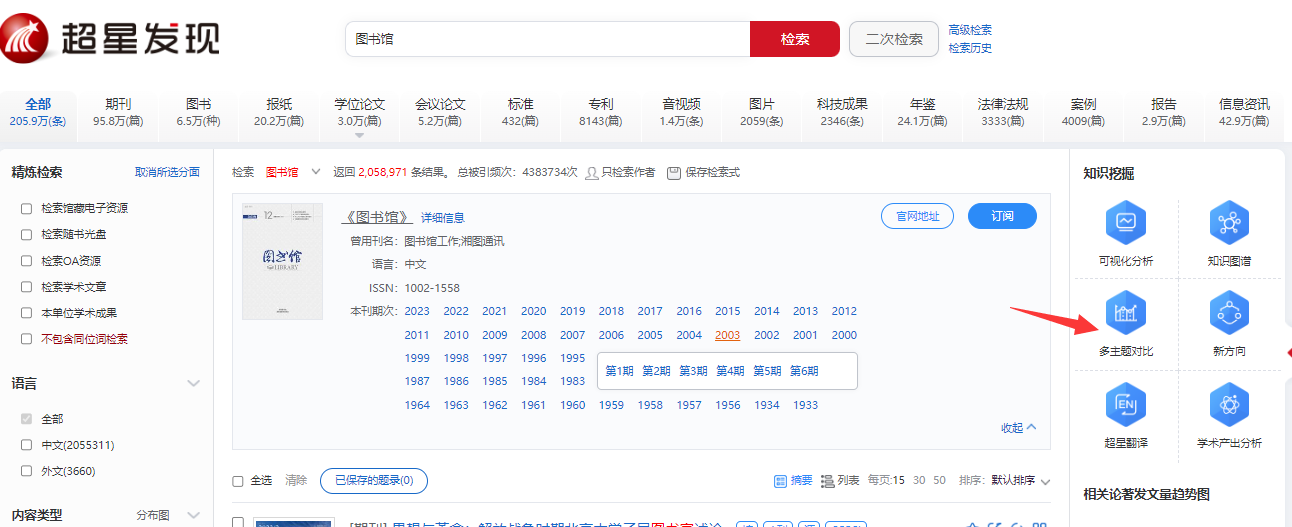Open the 法律法规 tab

(1003, 112)
